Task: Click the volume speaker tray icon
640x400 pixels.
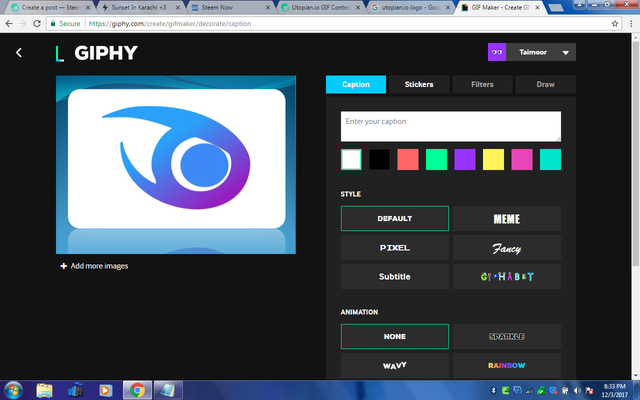Action: 577,391
